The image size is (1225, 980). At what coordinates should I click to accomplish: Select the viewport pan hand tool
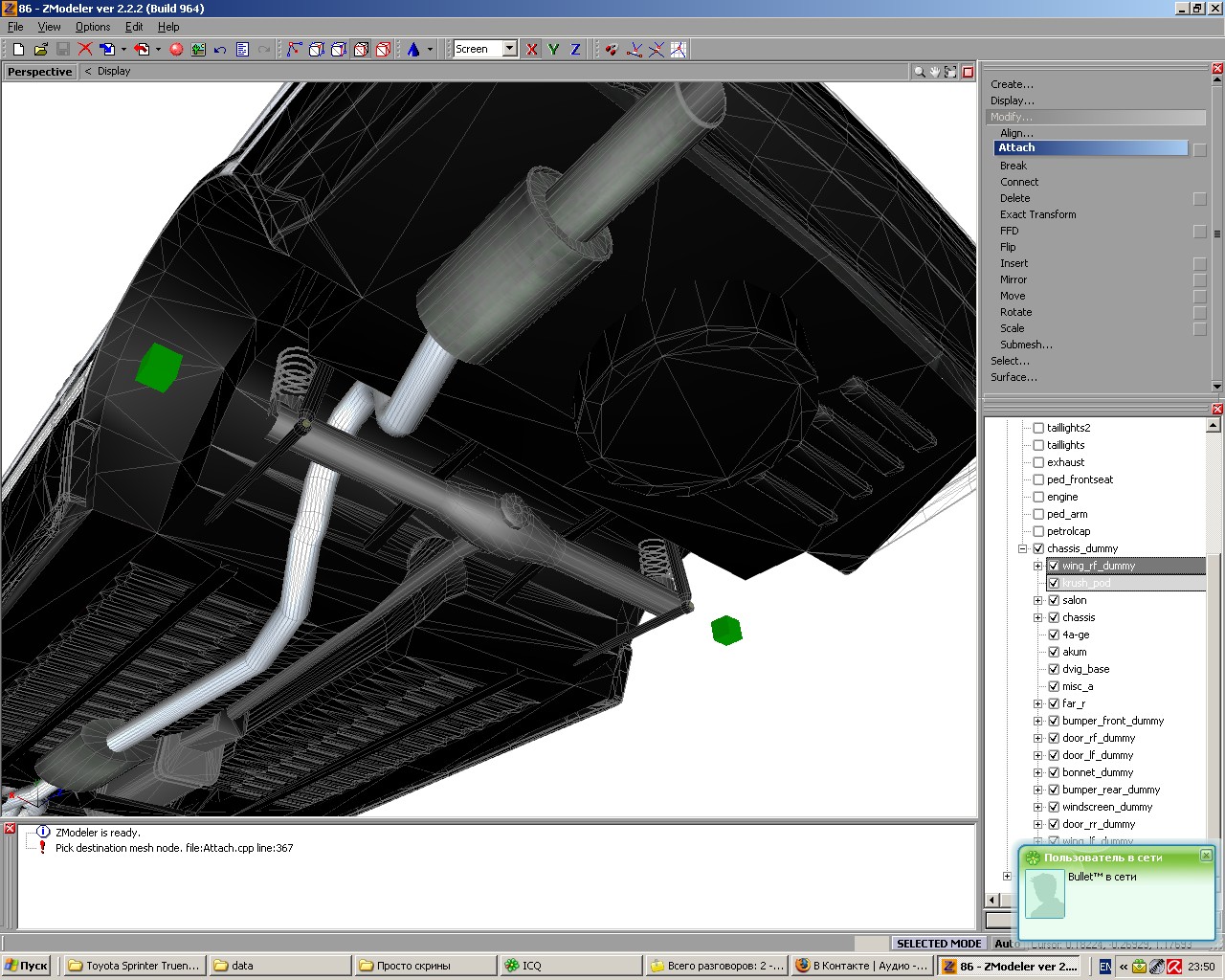click(935, 72)
